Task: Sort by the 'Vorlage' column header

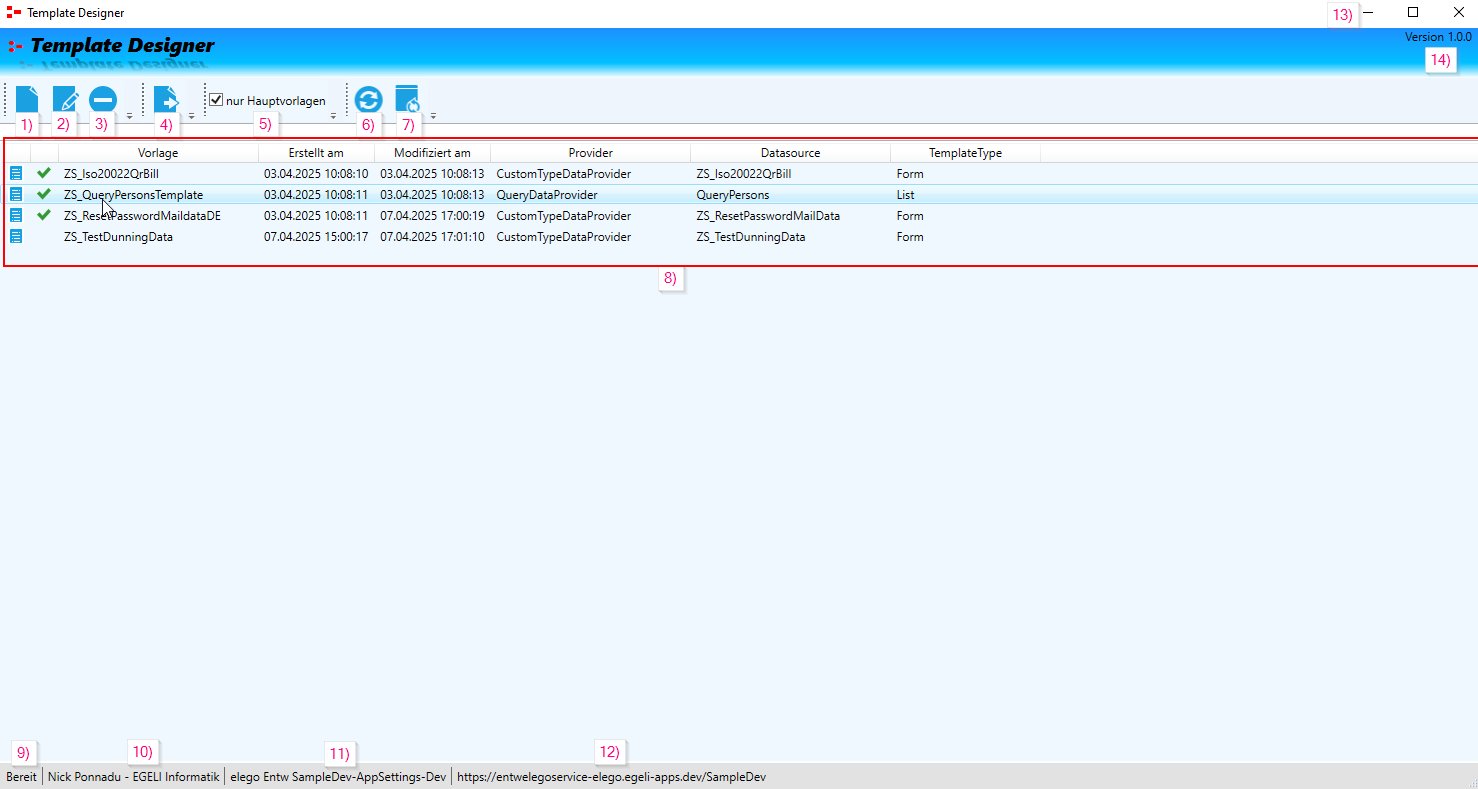Action: point(158,153)
